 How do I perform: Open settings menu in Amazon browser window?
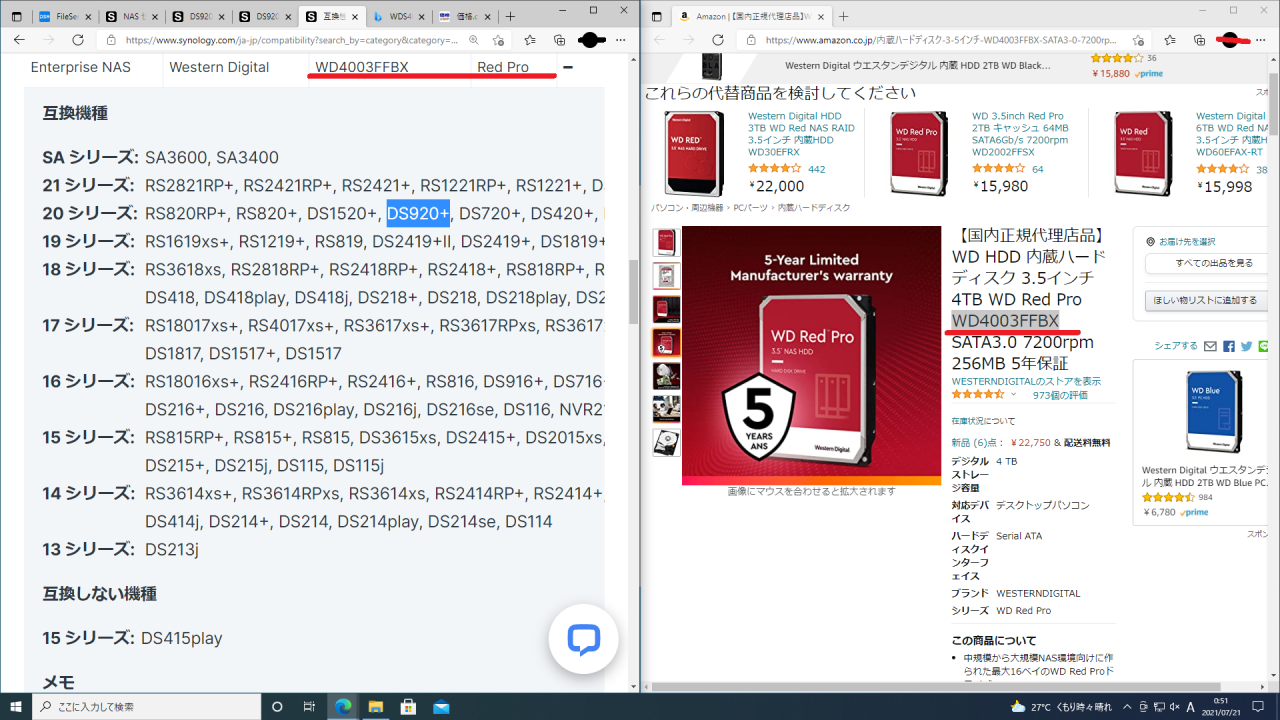pyautogui.click(x=1261, y=40)
